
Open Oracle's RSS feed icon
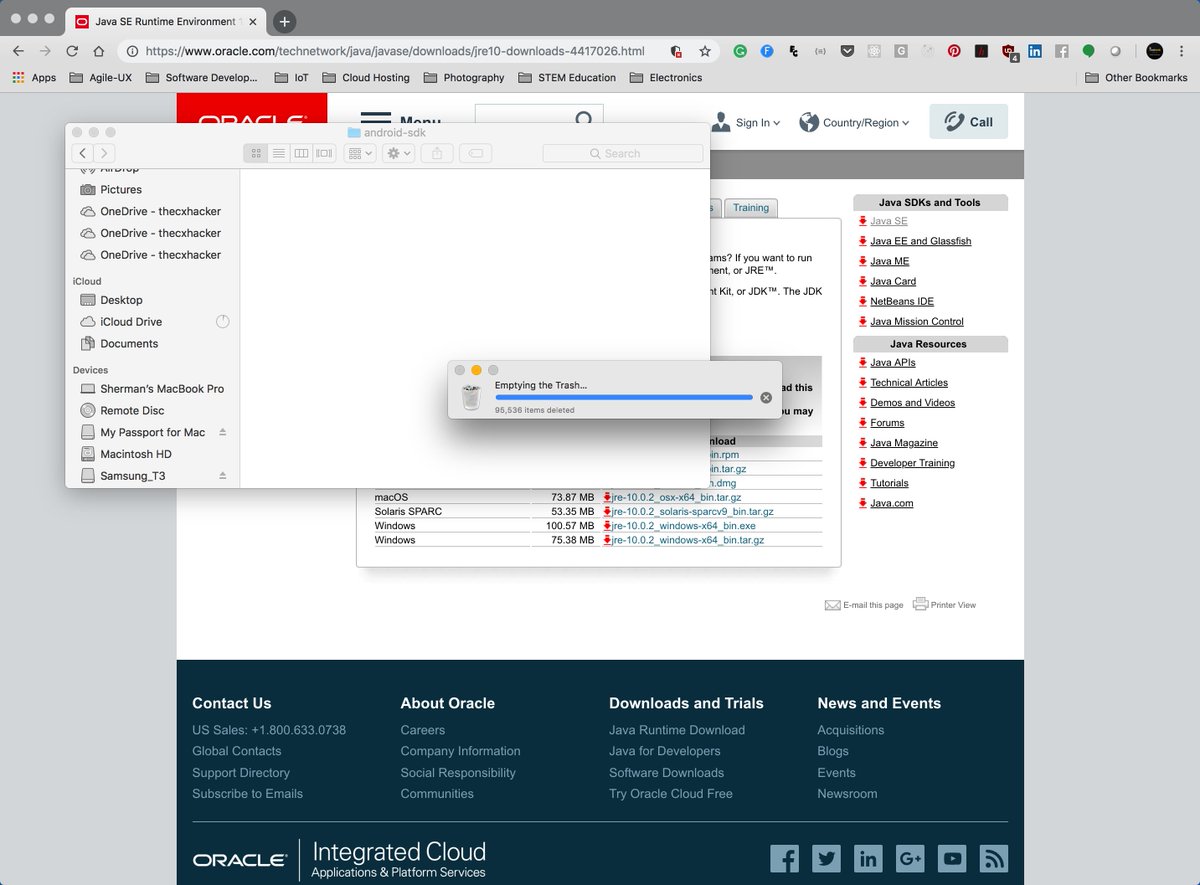[994, 858]
